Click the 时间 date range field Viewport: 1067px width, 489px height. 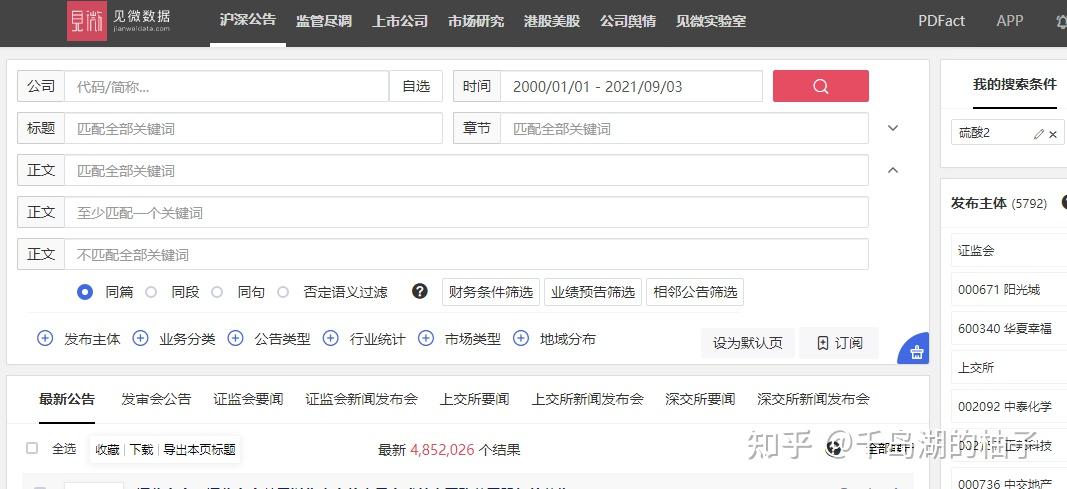click(631, 86)
